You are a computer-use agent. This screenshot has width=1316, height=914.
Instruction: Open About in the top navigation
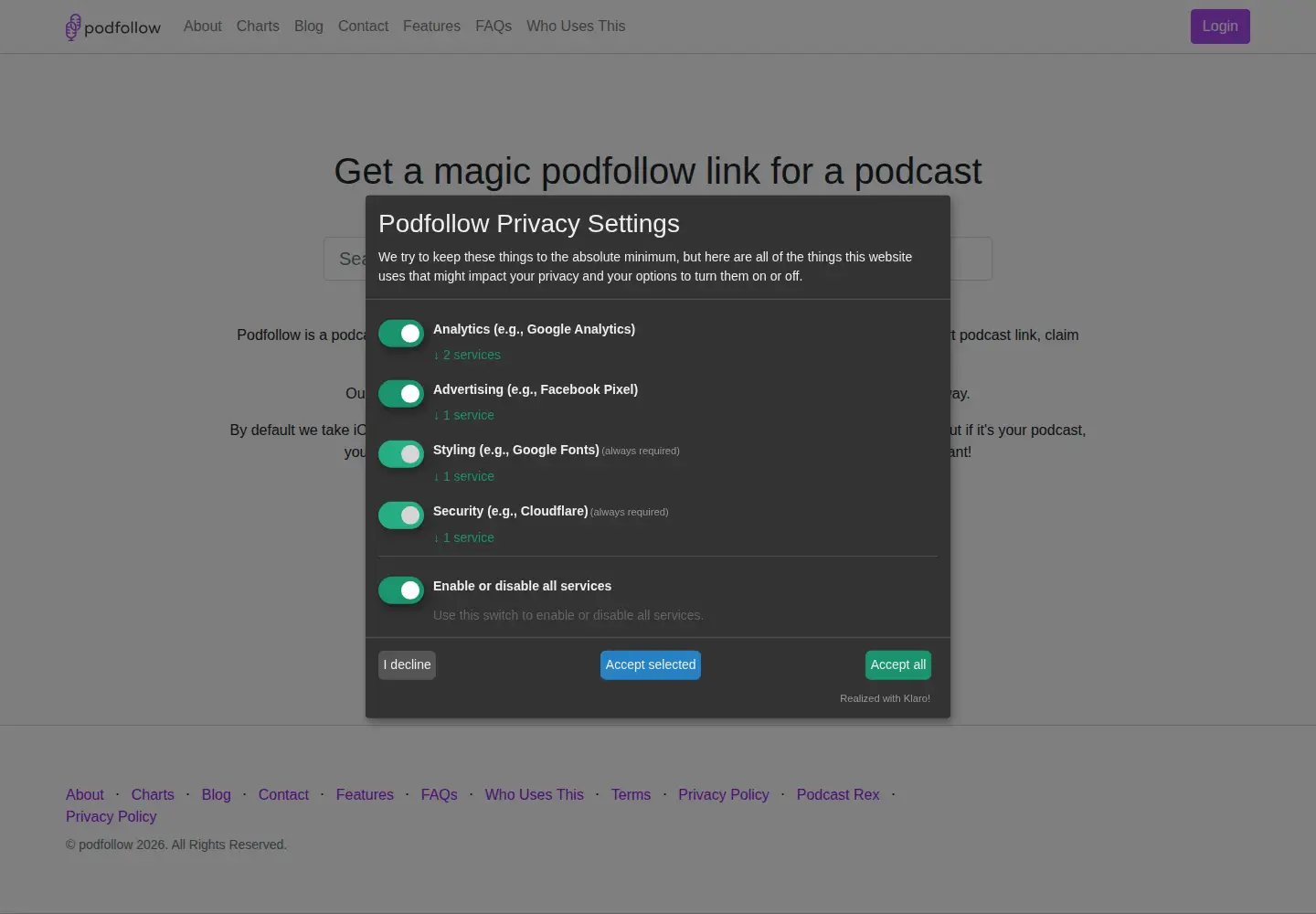[203, 27]
